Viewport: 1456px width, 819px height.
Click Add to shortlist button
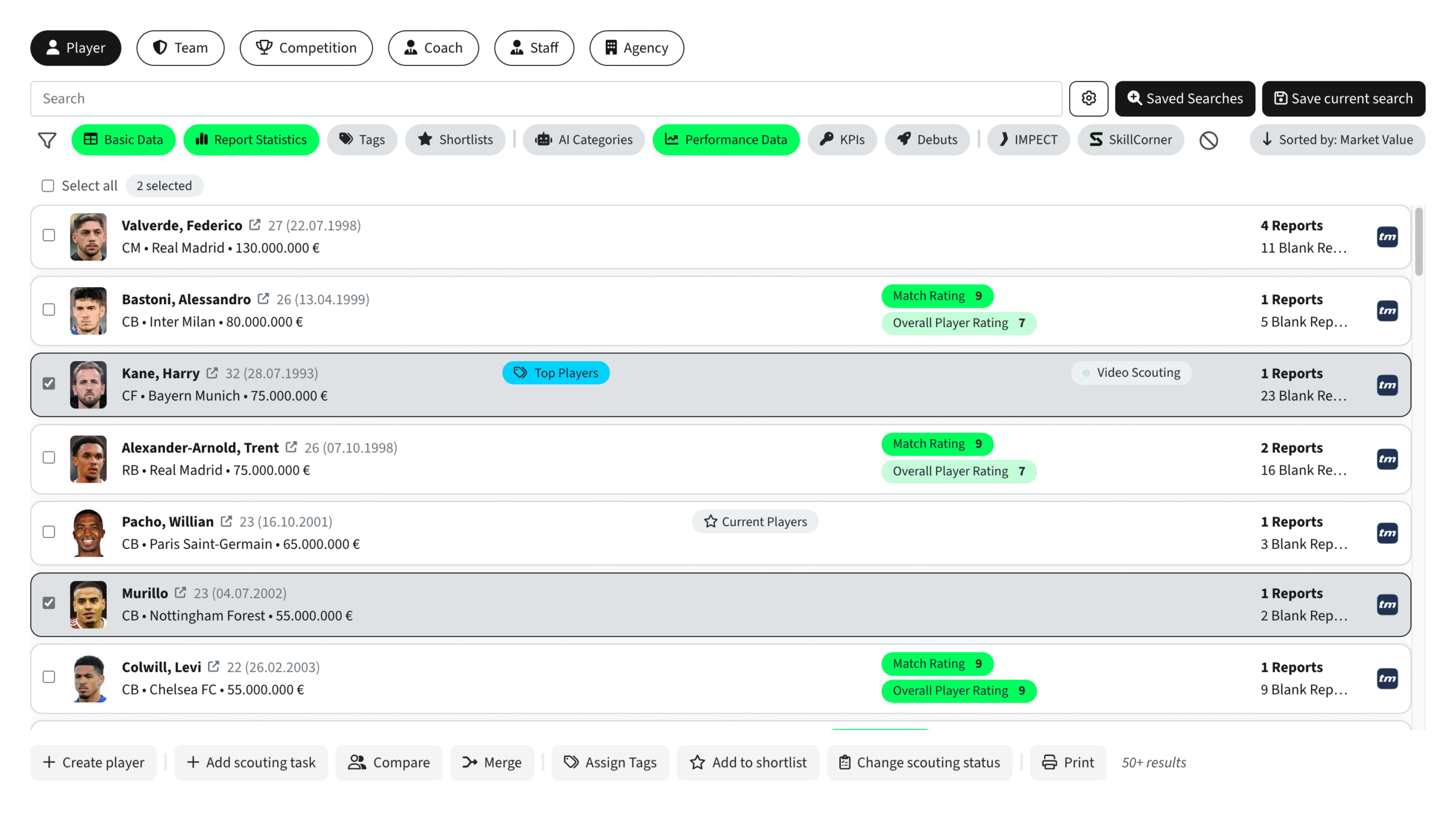[x=748, y=763]
